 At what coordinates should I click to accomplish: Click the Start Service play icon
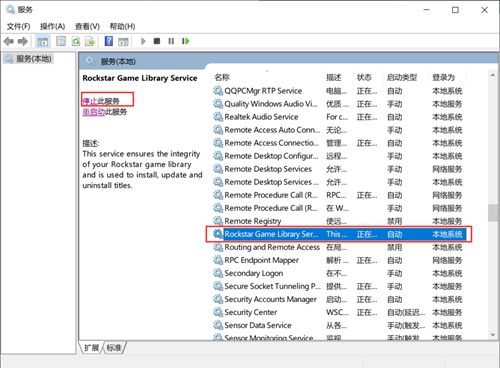[x=143, y=41]
